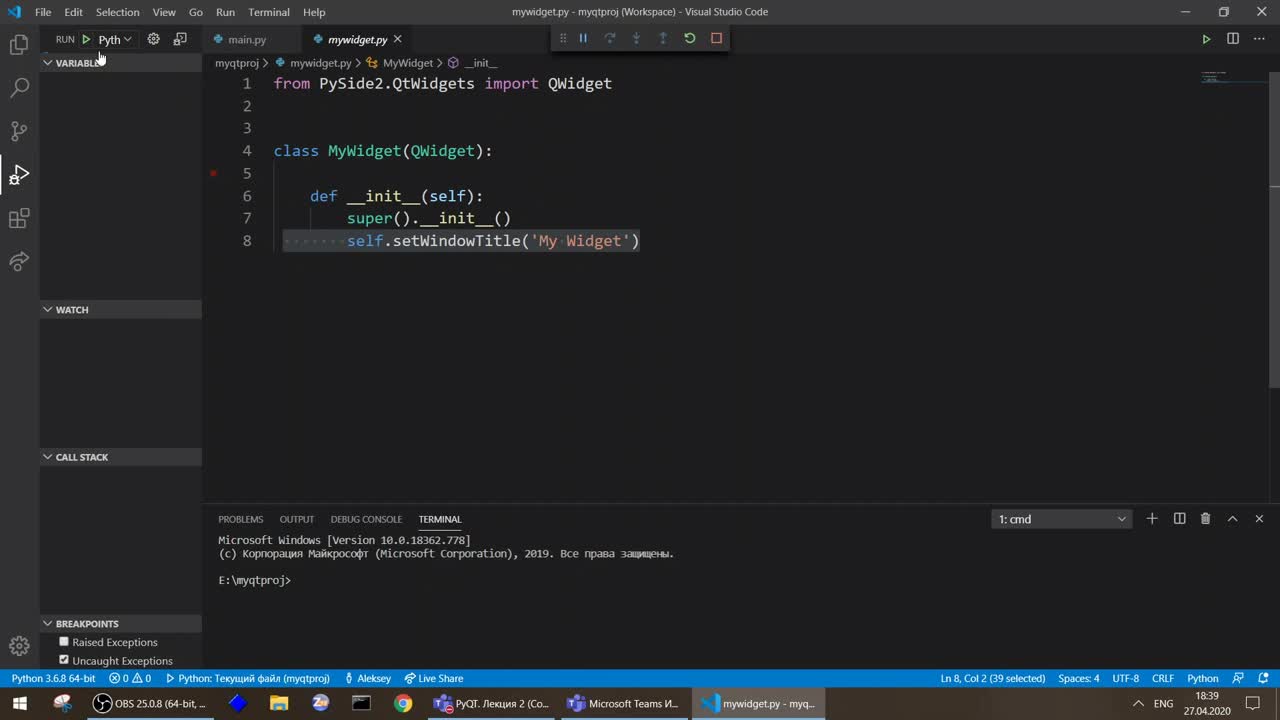
Task: Open Google Chrome from the taskbar
Action: point(403,703)
